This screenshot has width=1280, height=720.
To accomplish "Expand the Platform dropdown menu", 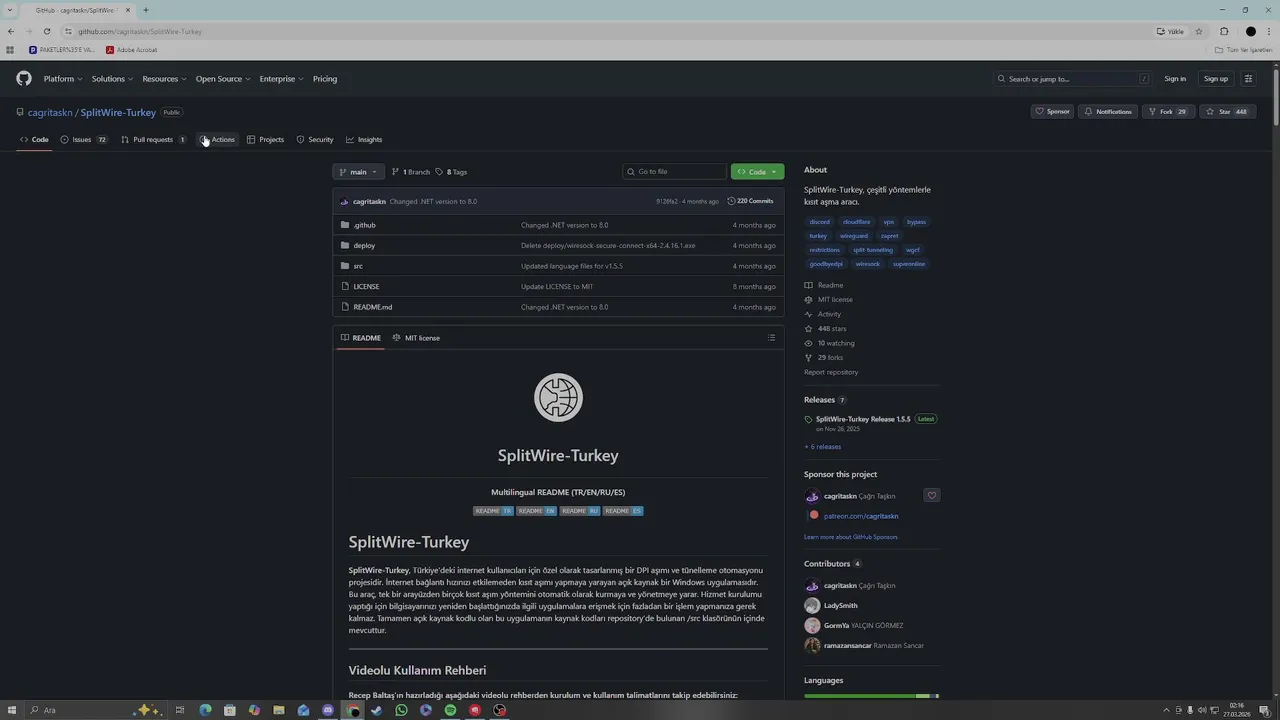I will pyautogui.click(x=62, y=79).
